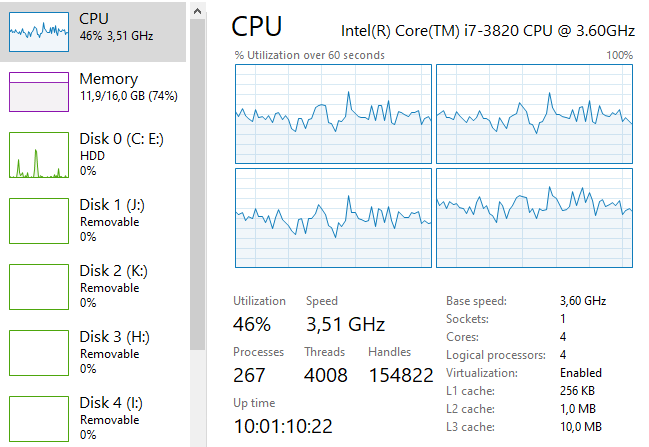Screen dimensions: 649x447
Task: Click the bottom-left CPU core graph
Action: pos(333,218)
